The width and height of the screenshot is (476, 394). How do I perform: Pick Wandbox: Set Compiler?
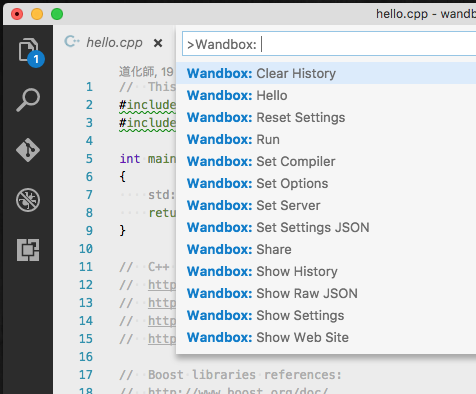[x=326, y=161]
